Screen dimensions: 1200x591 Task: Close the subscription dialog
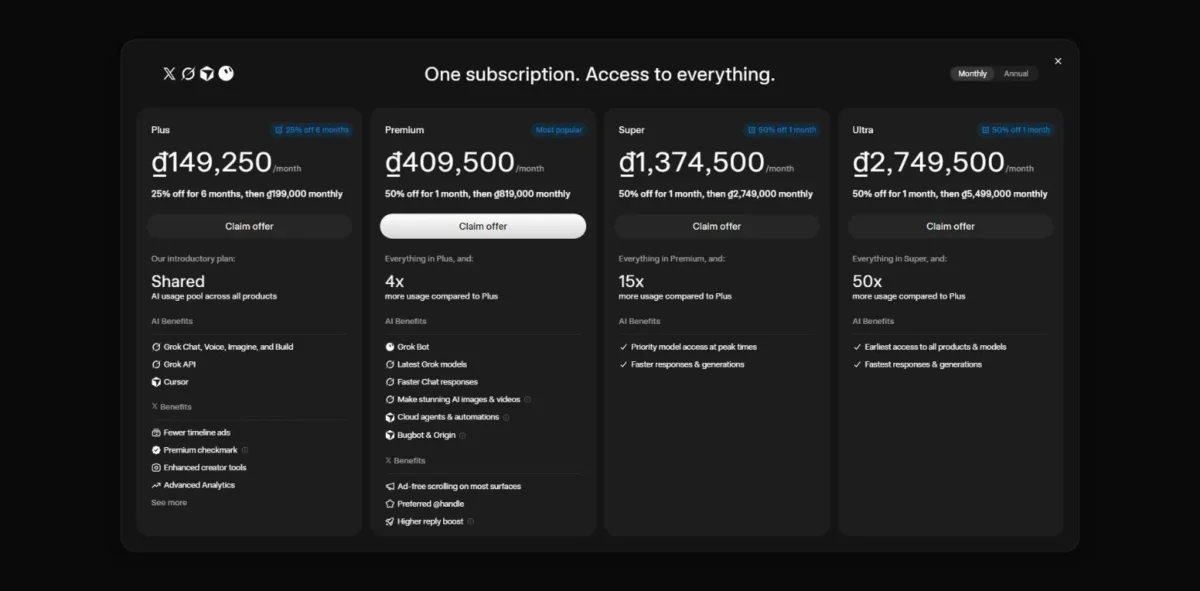pyautogui.click(x=1058, y=61)
